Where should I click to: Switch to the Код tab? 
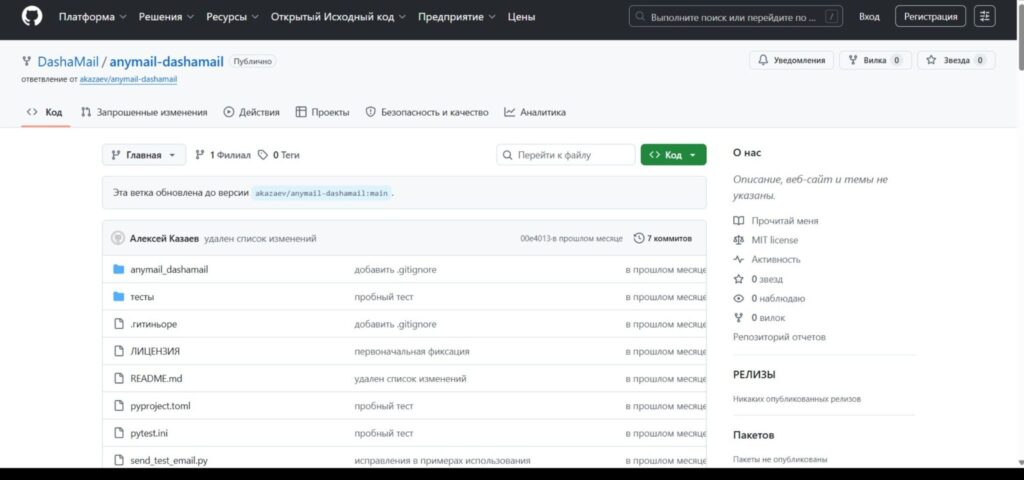click(x=45, y=112)
